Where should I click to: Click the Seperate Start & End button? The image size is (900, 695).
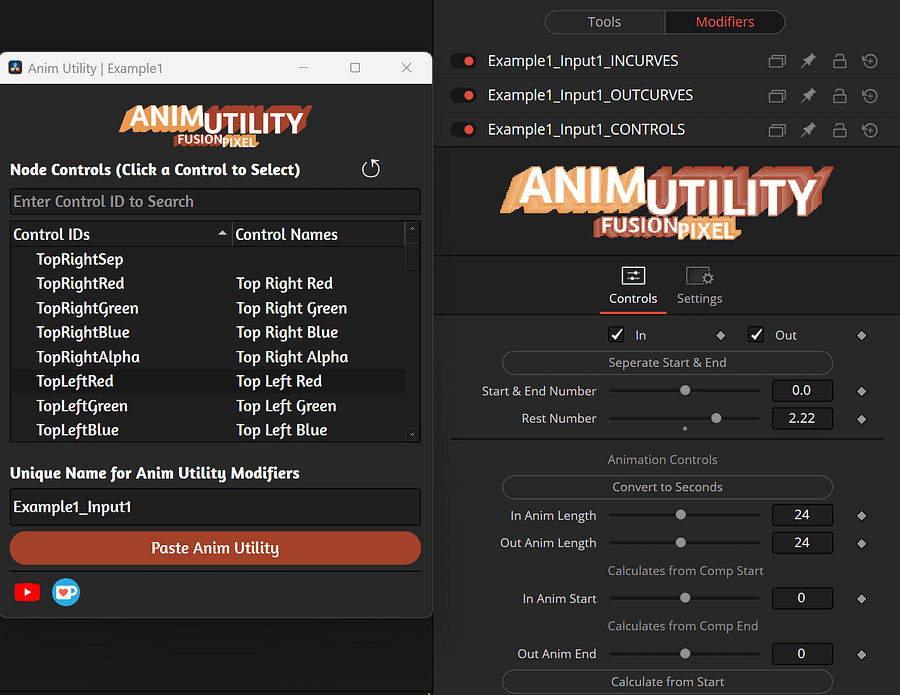coord(668,363)
